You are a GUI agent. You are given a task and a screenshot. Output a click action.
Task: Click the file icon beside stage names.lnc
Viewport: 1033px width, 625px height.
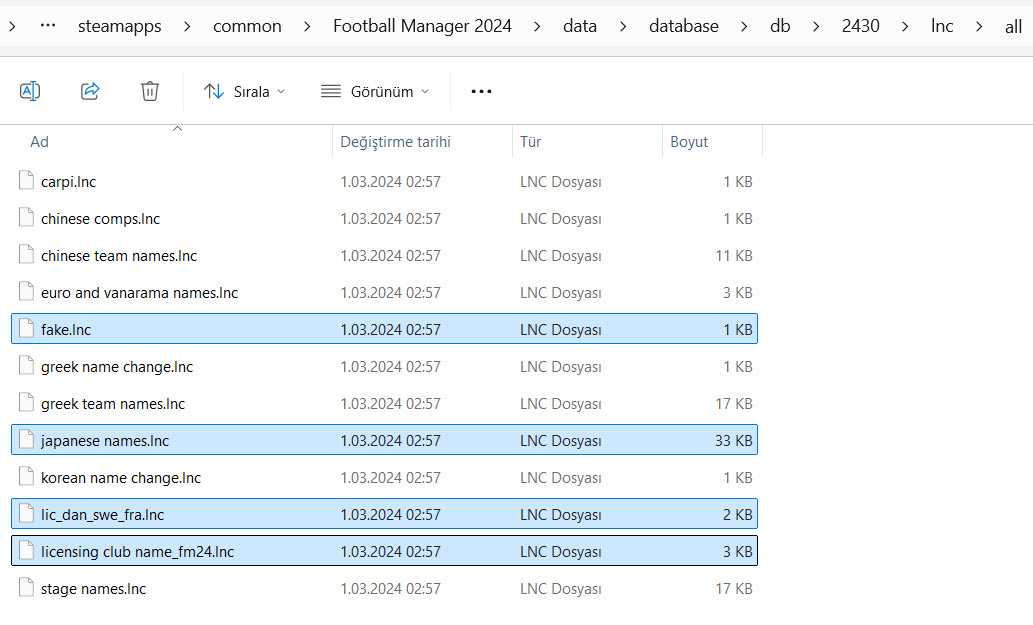pyautogui.click(x=26, y=589)
